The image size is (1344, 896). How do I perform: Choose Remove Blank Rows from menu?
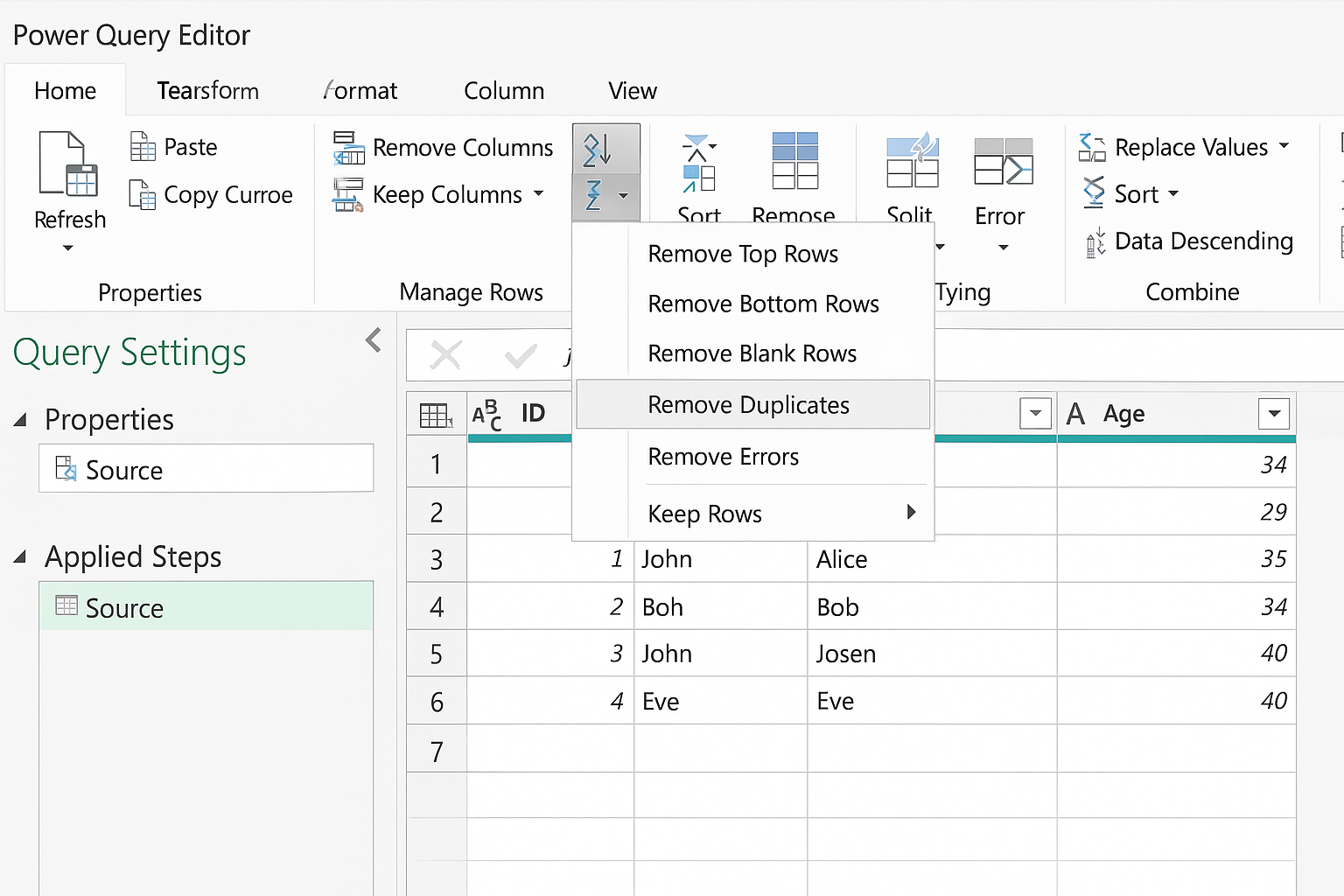[x=753, y=353]
